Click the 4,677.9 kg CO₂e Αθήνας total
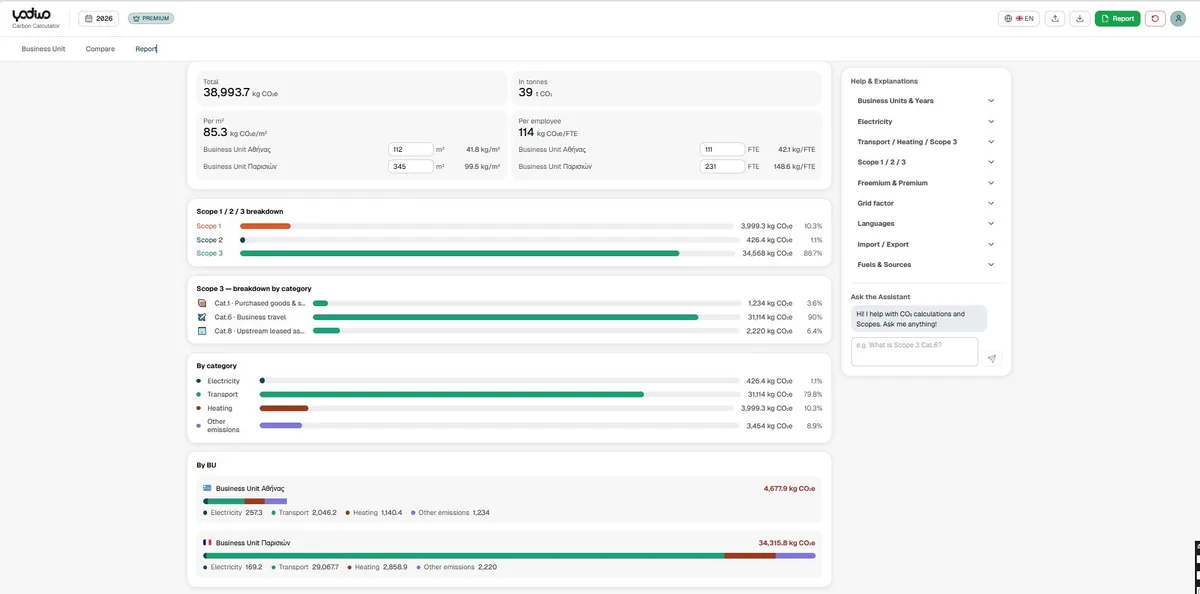The height and width of the screenshot is (594, 1200). [x=789, y=489]
